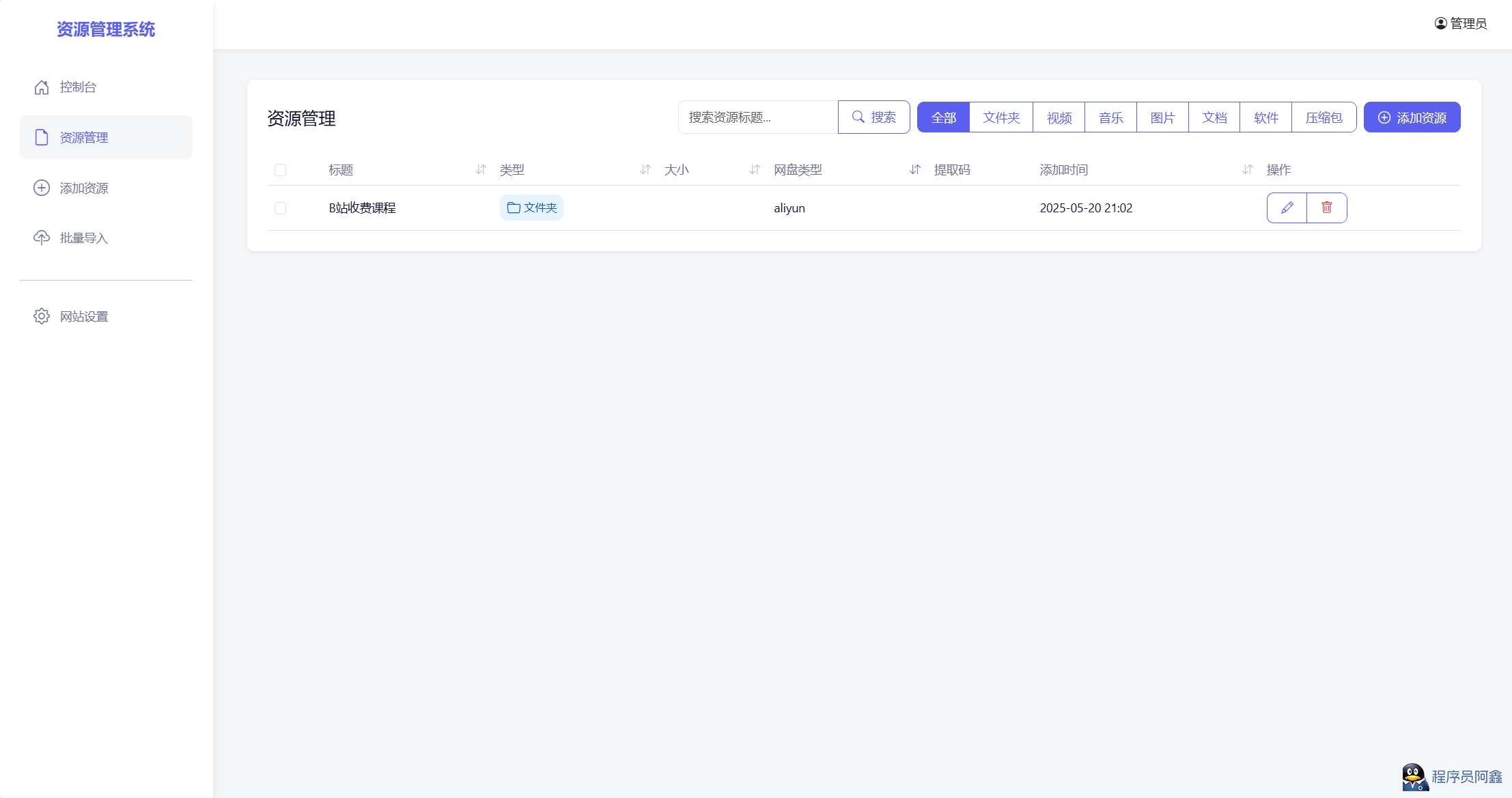Click the blue 添加资源 button
1512x798 pixels.
1412,117
